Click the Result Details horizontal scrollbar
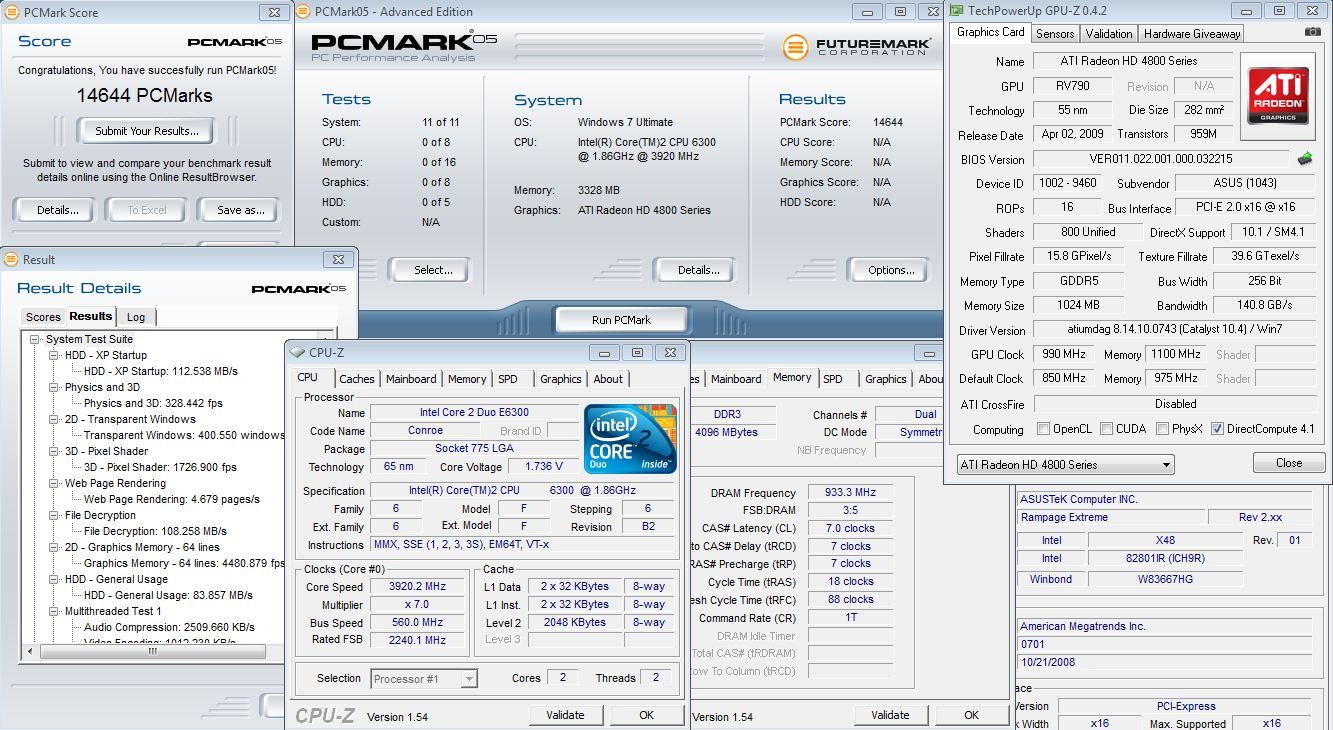 point(153,651)
